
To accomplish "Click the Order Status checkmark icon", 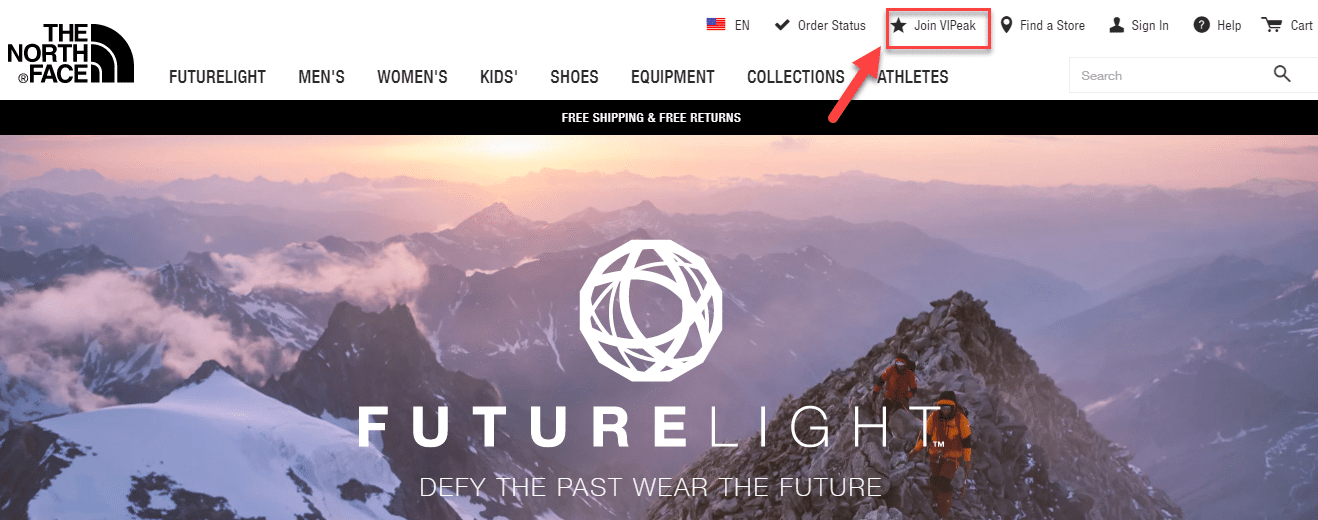I will (783, 25).
